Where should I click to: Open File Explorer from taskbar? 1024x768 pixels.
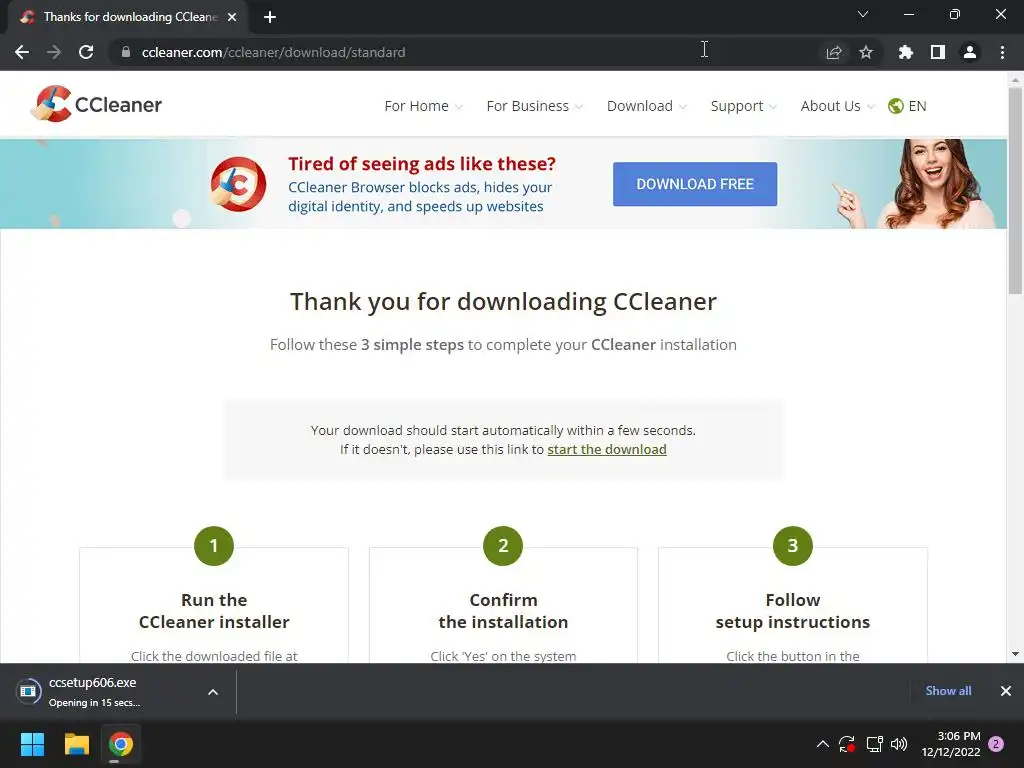76,744
